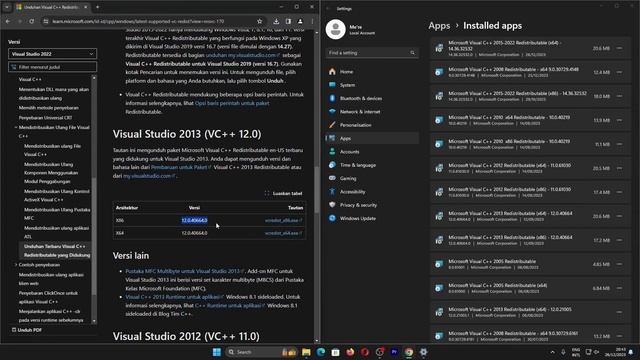
Task: Click the browser address bar URL
Action: point(139,21)
